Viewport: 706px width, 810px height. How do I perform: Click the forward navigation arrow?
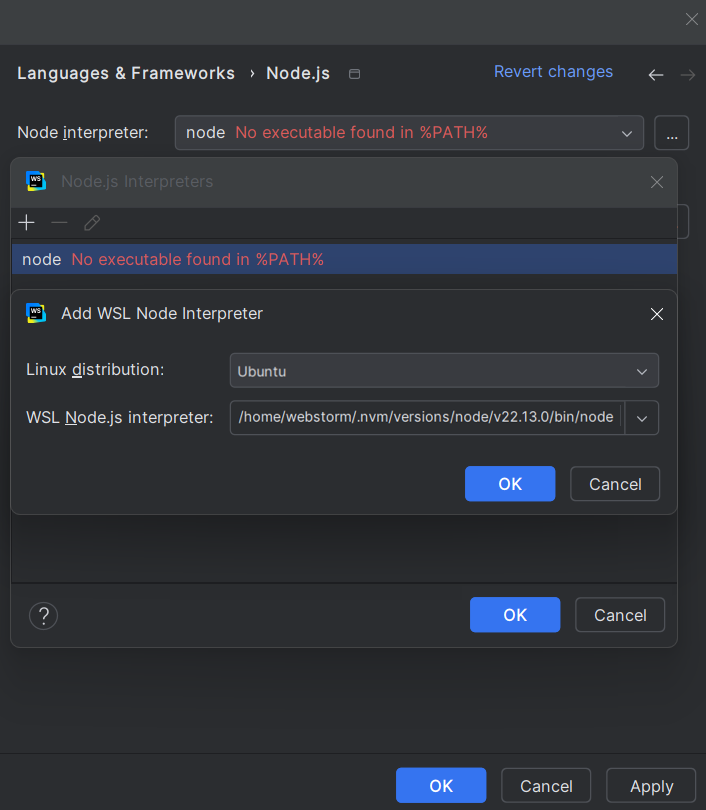click(x=687, y=74)
